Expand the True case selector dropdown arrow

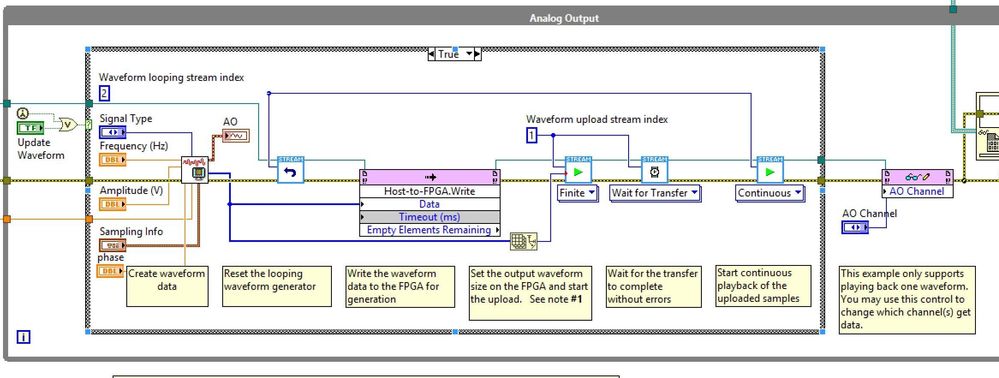[470, 55]
